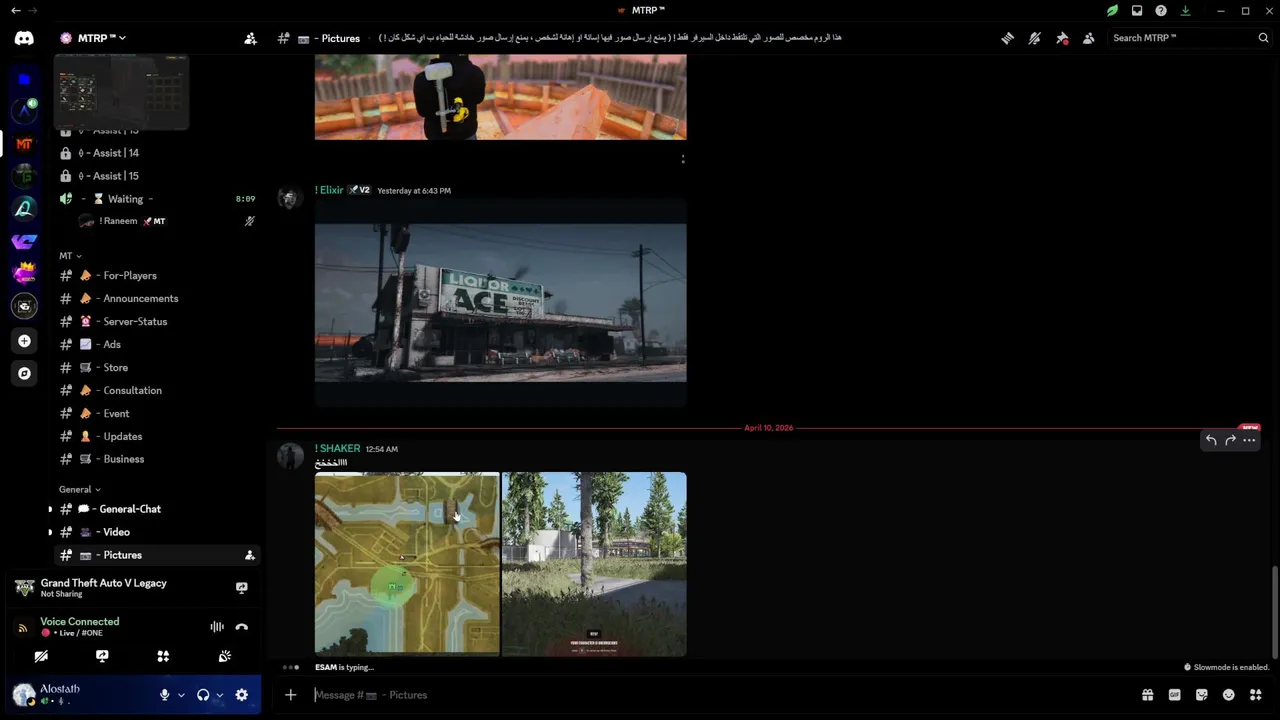Image resolution: width=1280 pixels, height=720 pixels.
Task: Turn on camera in voice panel
Action: tap(41, 656)
